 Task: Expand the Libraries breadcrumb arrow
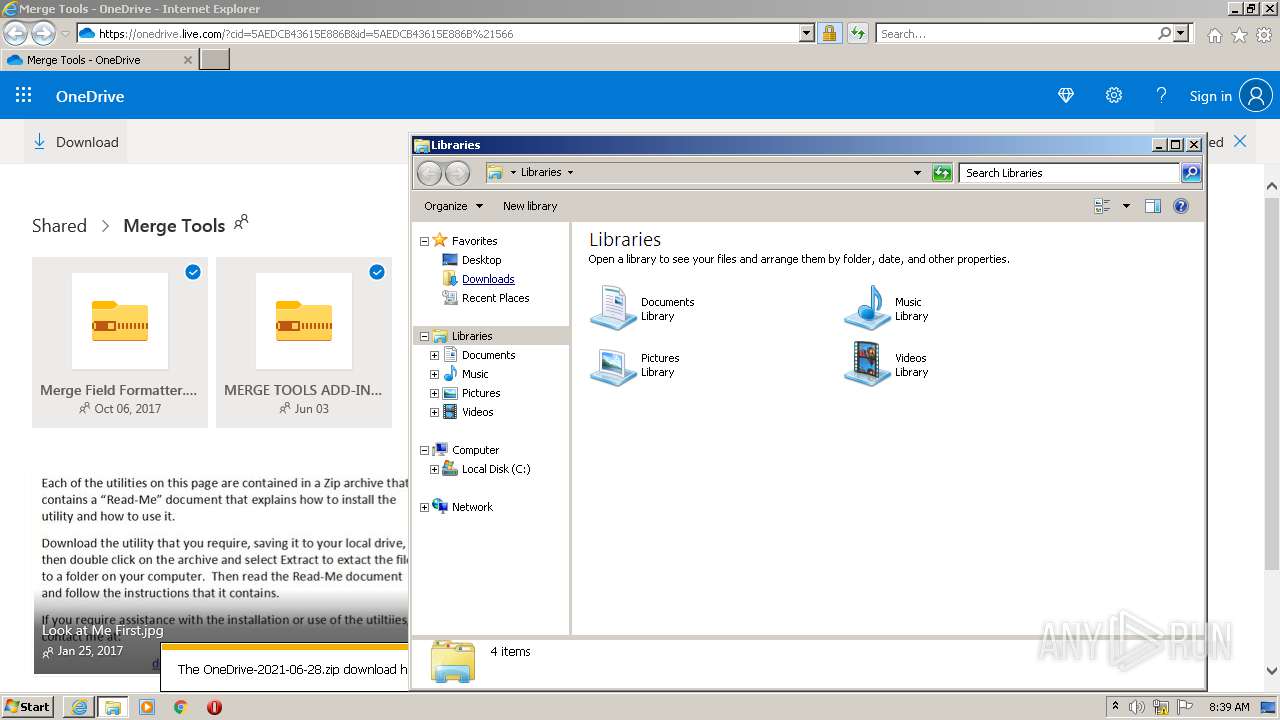click(x=570, y=172)
